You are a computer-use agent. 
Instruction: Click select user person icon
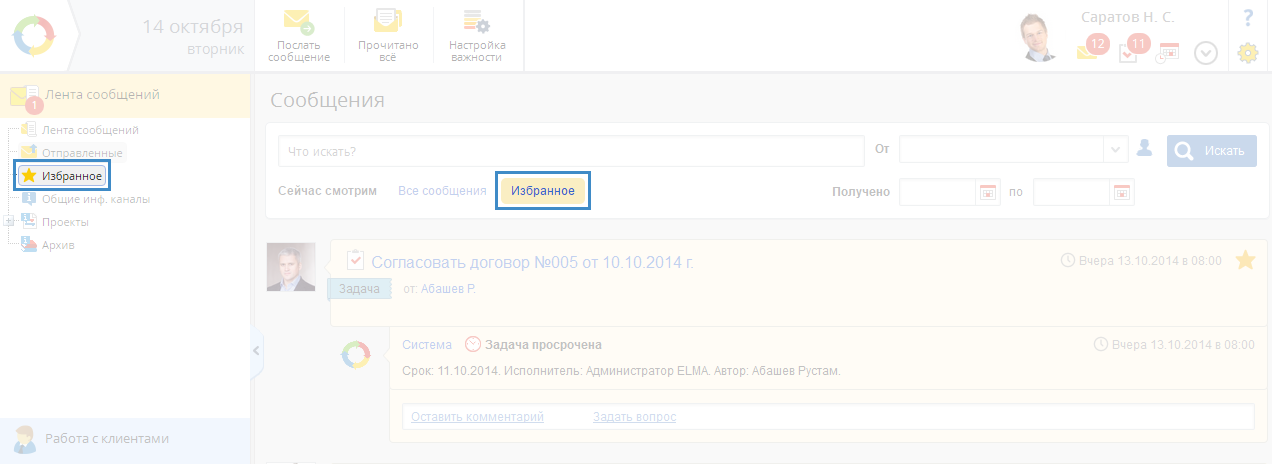(1145, 149)
